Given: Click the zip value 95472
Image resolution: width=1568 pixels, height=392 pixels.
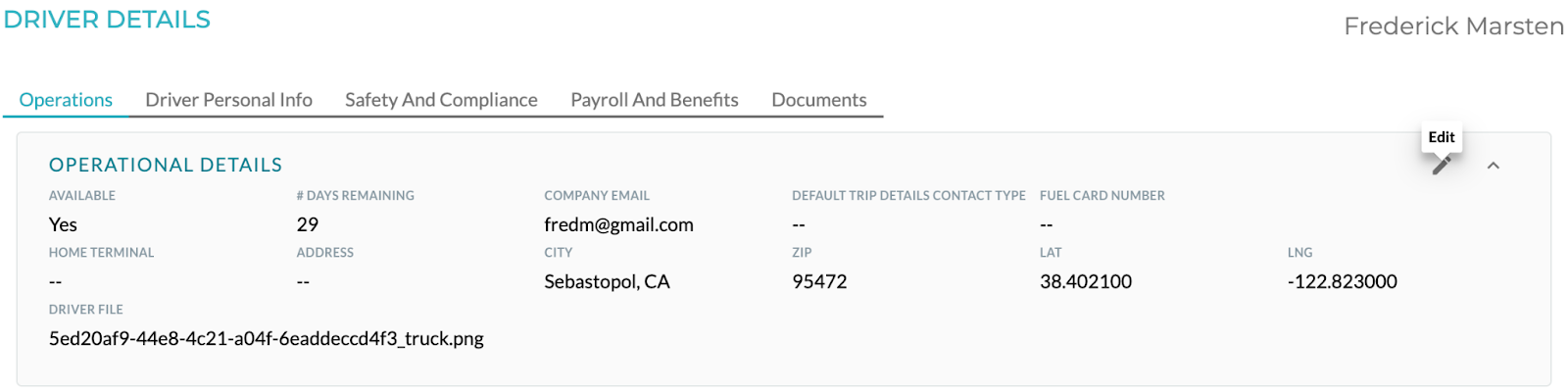Looking at the screenshot, I should click(x=819, y=282).
